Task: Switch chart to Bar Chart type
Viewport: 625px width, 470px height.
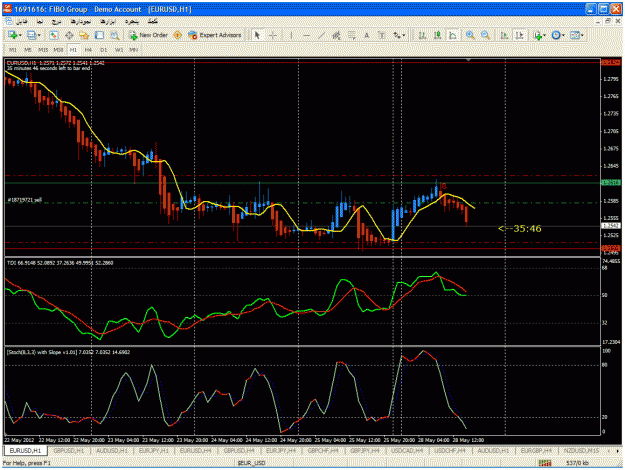Action: [422, 35]
